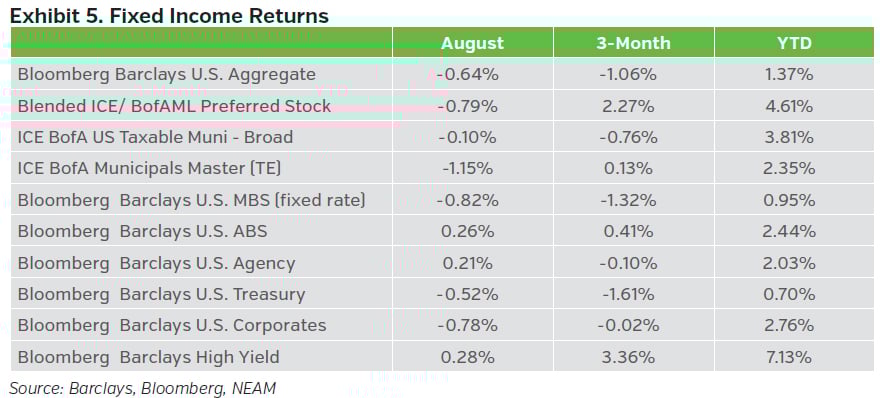884x398 pixels.
Task: Select Blended ICE/ BofAML Preferred Stock label
Action: (x=174, y=106)
